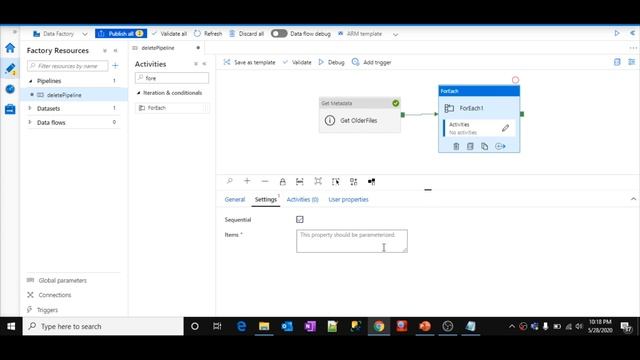
Task: Open the Author pencil icon in sidebar
Action: pos(10,68)
